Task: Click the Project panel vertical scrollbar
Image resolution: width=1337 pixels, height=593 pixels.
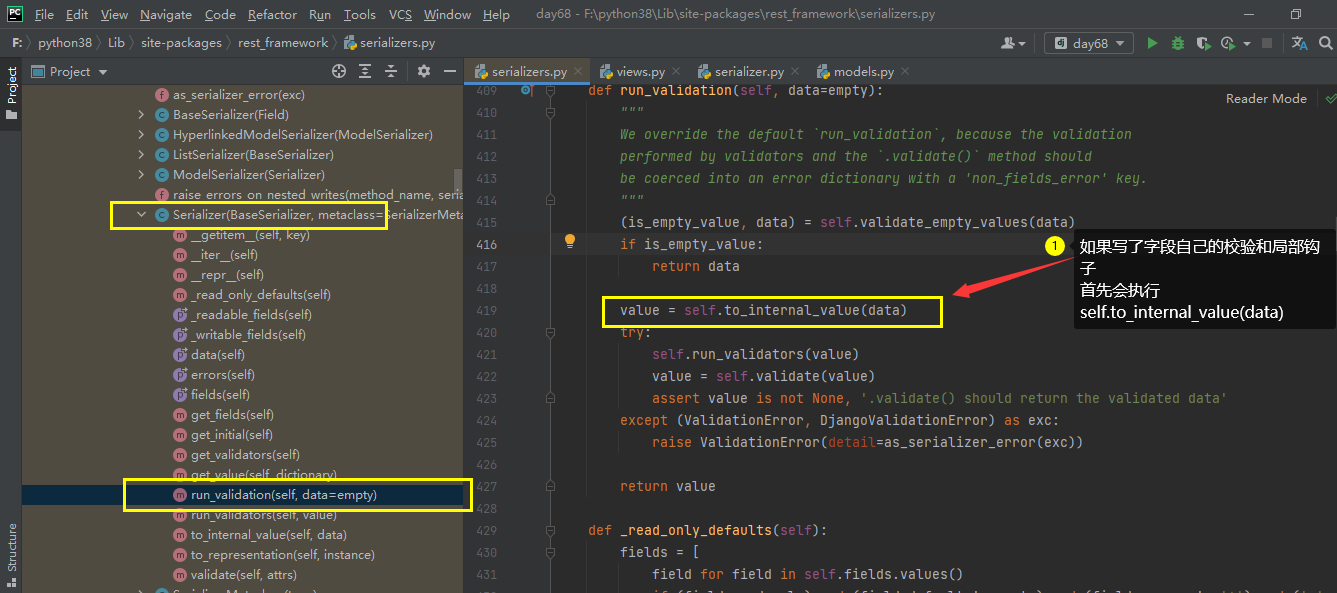Action: 458,180
